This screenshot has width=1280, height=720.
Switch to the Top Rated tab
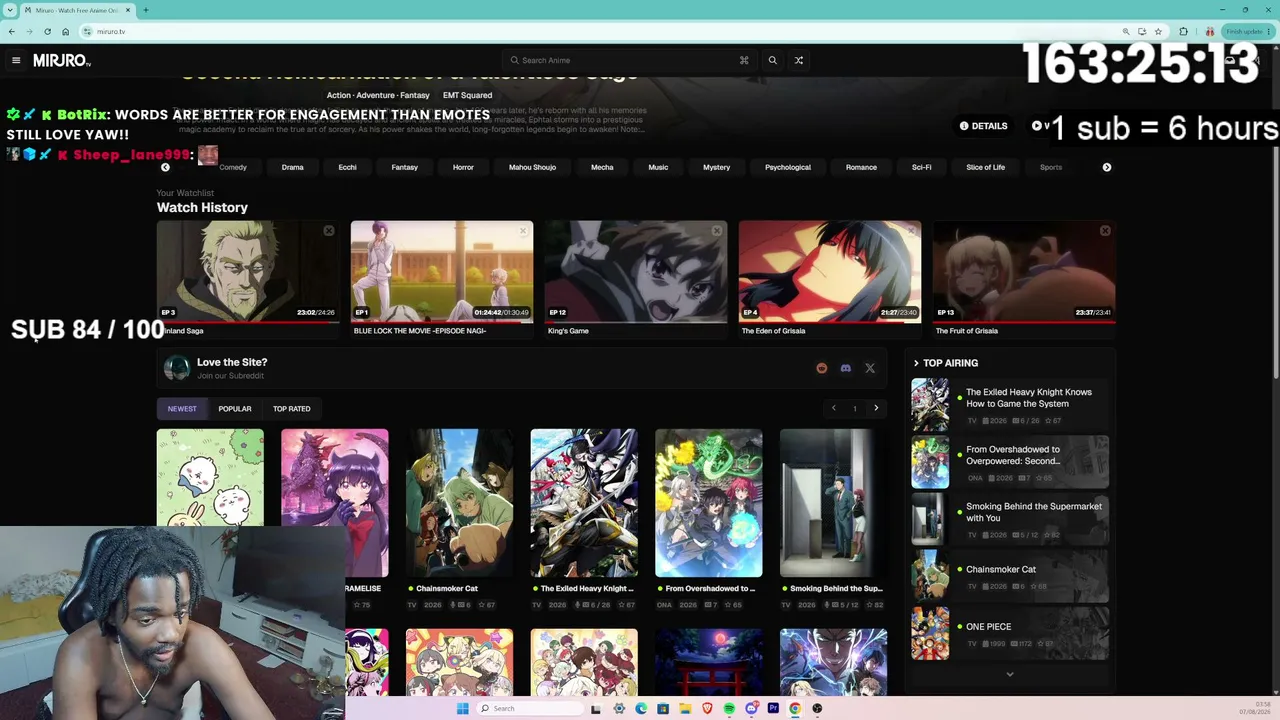(292, 409)
